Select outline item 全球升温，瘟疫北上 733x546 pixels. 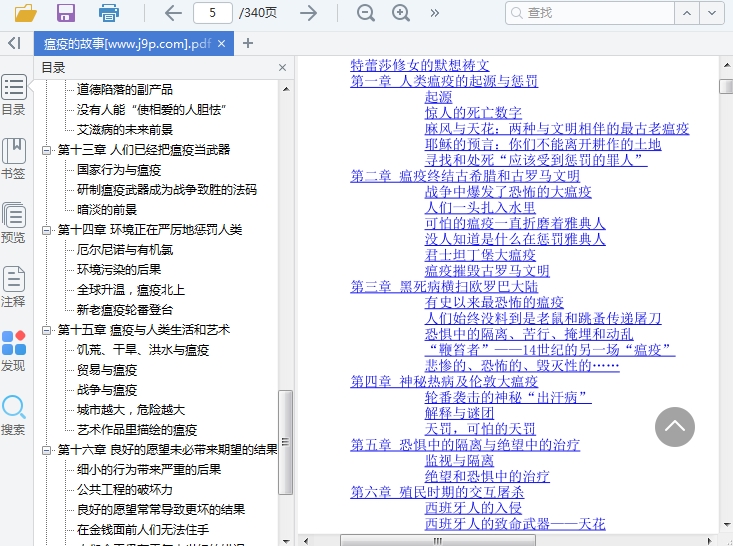point(131,290)
